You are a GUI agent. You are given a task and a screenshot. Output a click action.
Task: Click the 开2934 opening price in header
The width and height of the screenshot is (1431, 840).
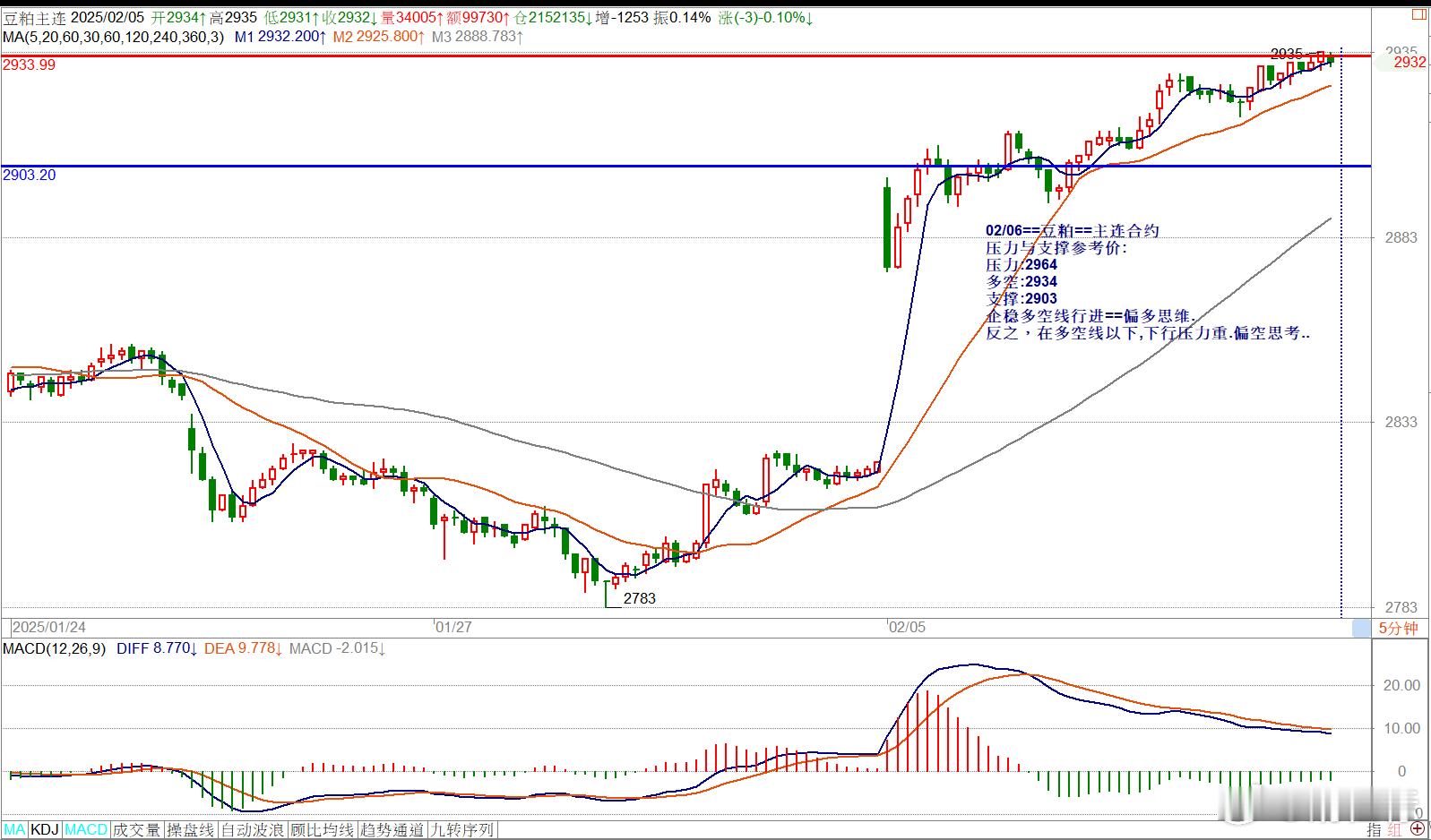pyautogui.click(x=179, y=18)
